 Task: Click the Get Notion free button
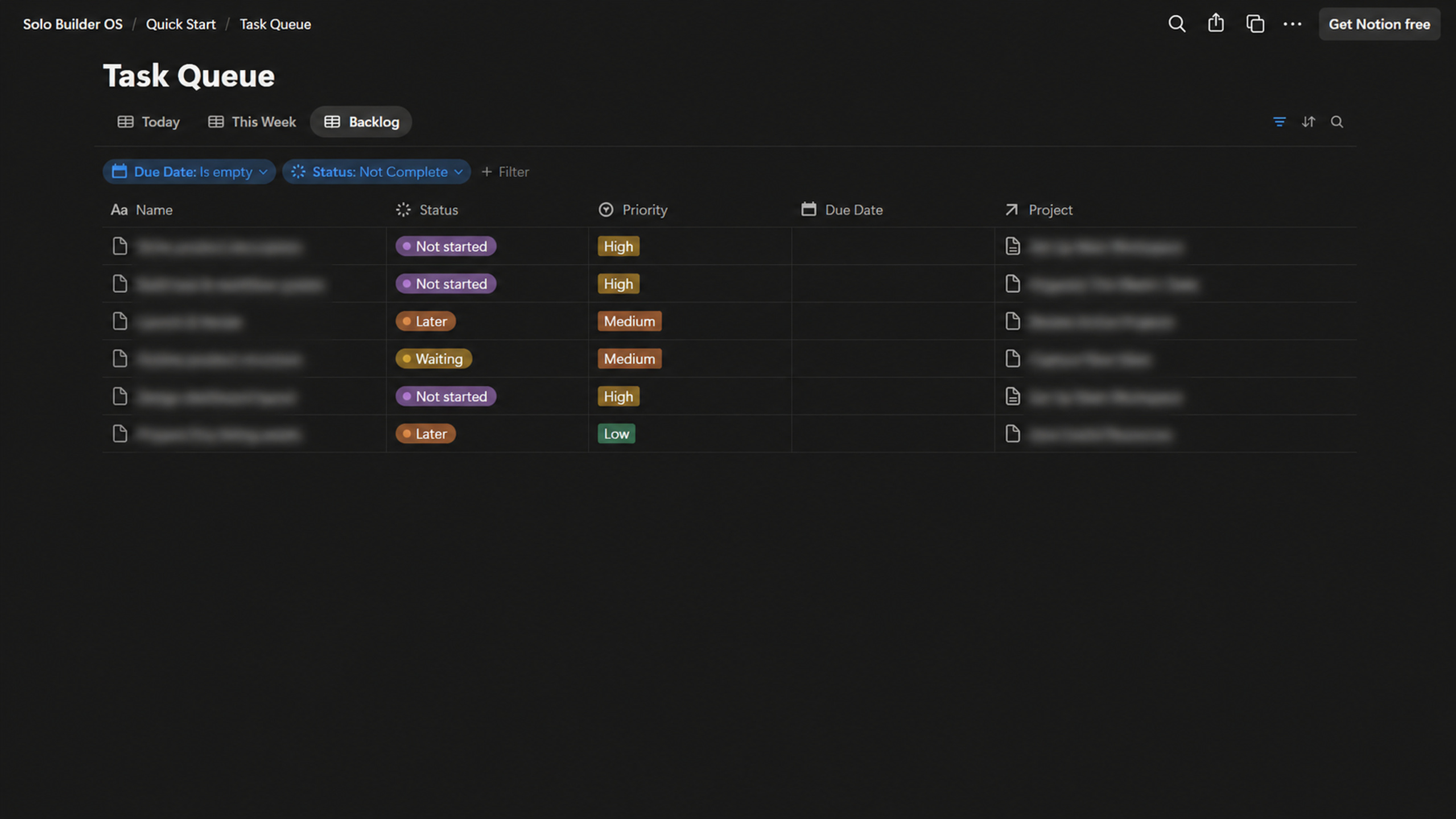tap(1379, 24)
